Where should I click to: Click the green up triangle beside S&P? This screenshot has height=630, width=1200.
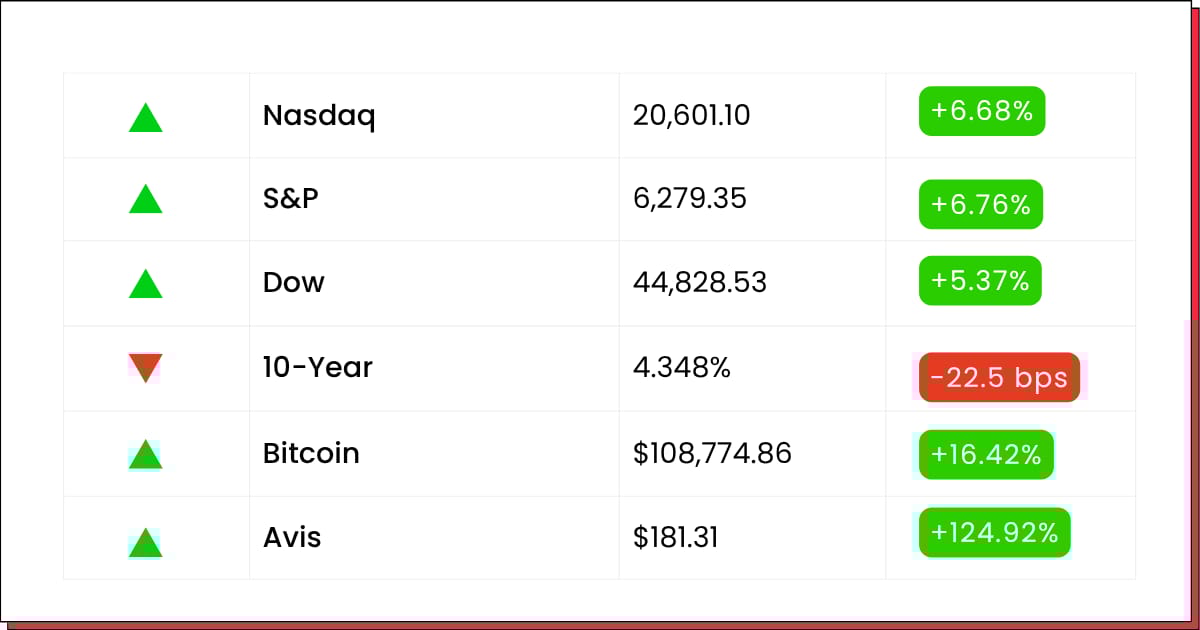click(146, 198)
